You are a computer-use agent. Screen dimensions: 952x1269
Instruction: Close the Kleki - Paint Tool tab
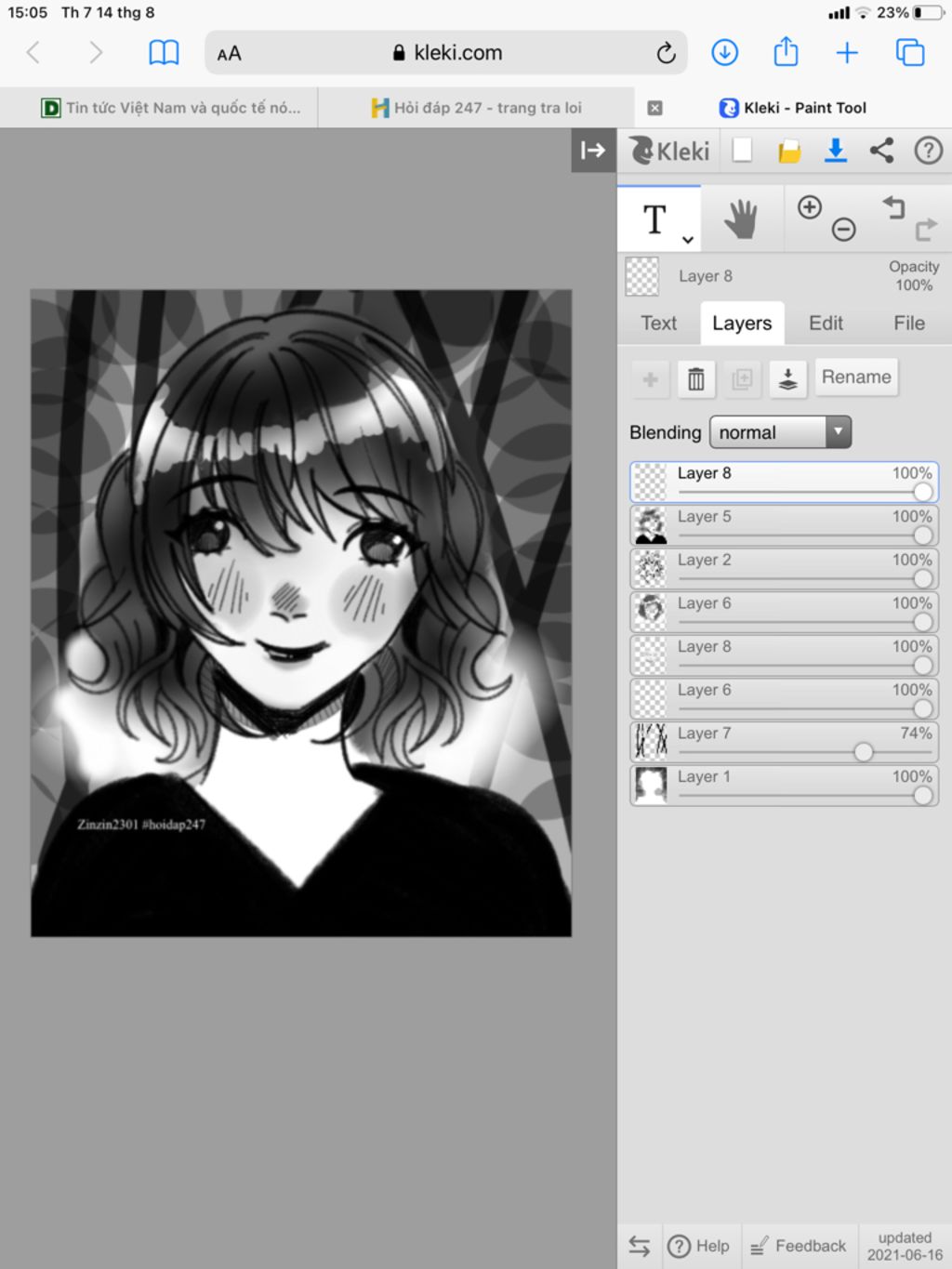coord(654,108)
